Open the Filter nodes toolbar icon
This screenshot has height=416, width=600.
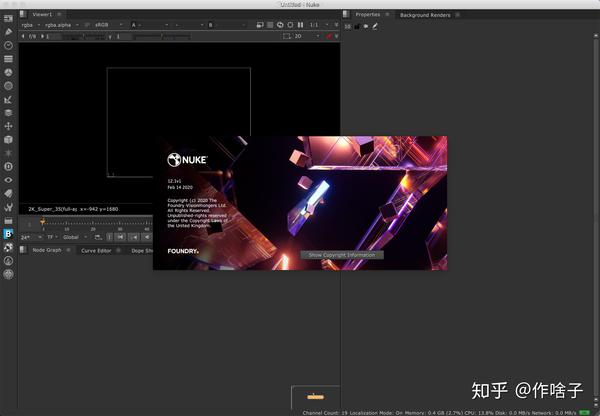click(x=8, y=86)
